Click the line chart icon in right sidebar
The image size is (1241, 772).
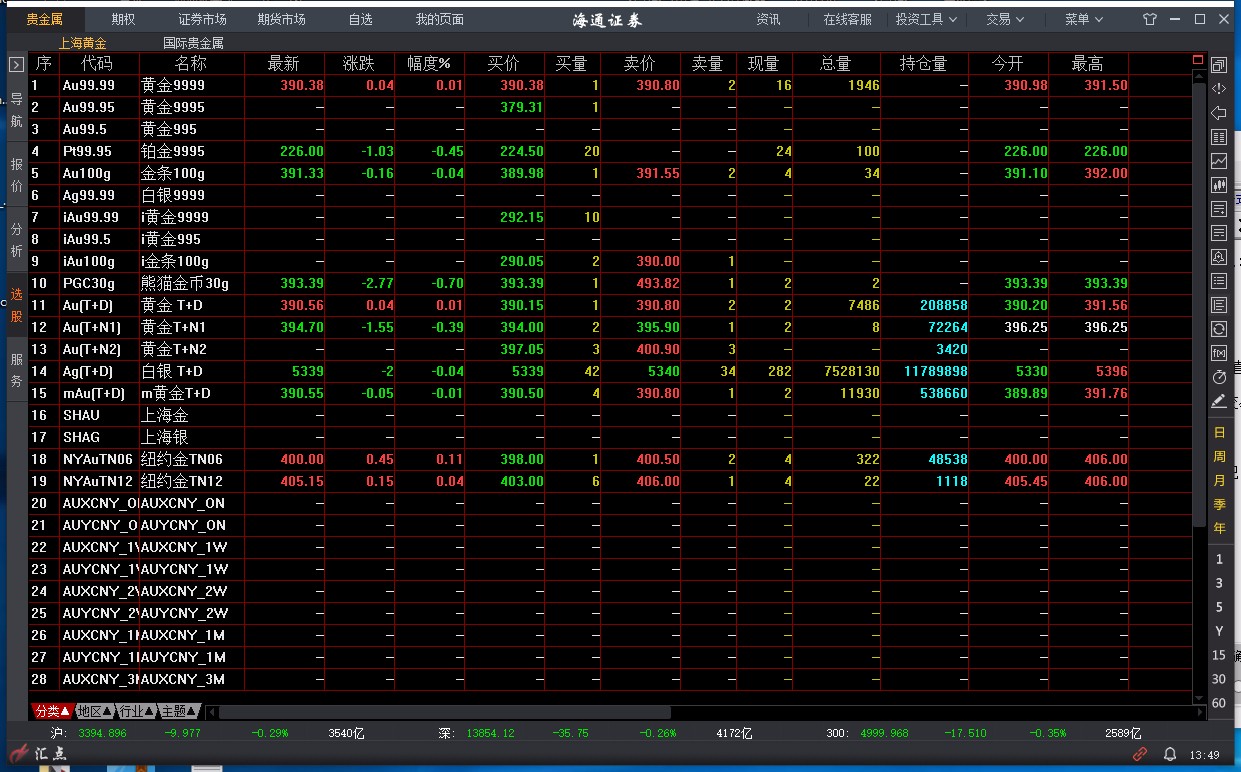point(1218,161)
